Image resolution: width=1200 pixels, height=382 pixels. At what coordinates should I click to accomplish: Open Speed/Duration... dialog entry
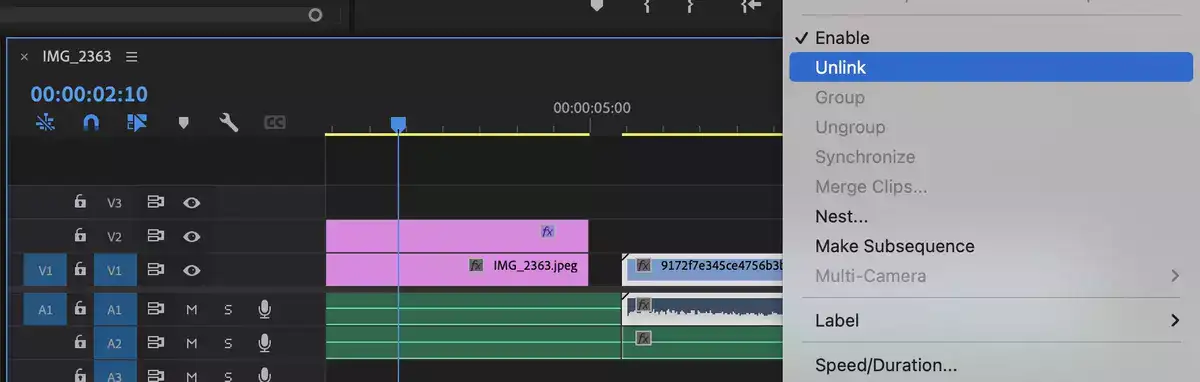click(x=886, y=365)
